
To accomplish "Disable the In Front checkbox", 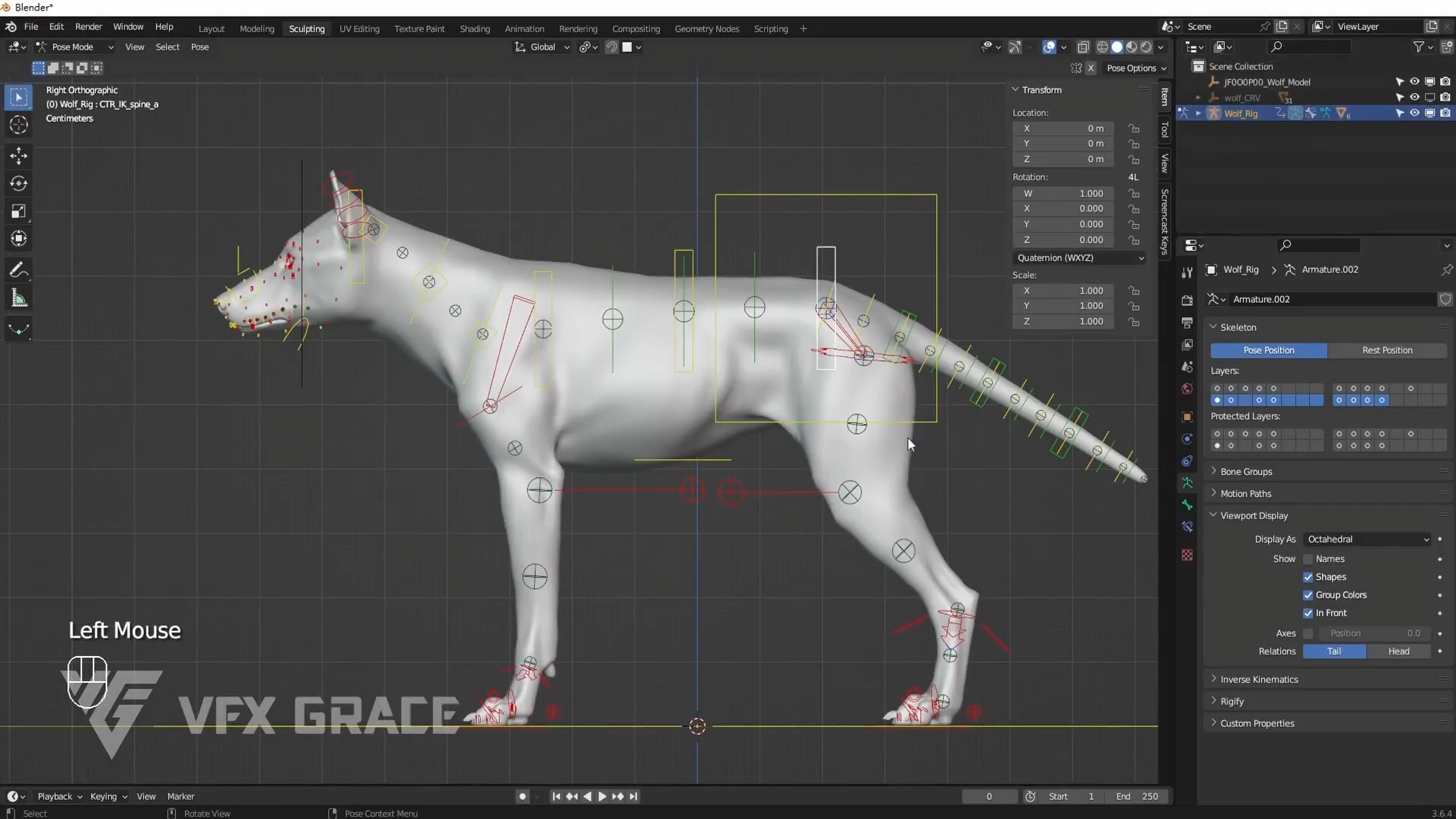I will click(x=1310, y=613).
